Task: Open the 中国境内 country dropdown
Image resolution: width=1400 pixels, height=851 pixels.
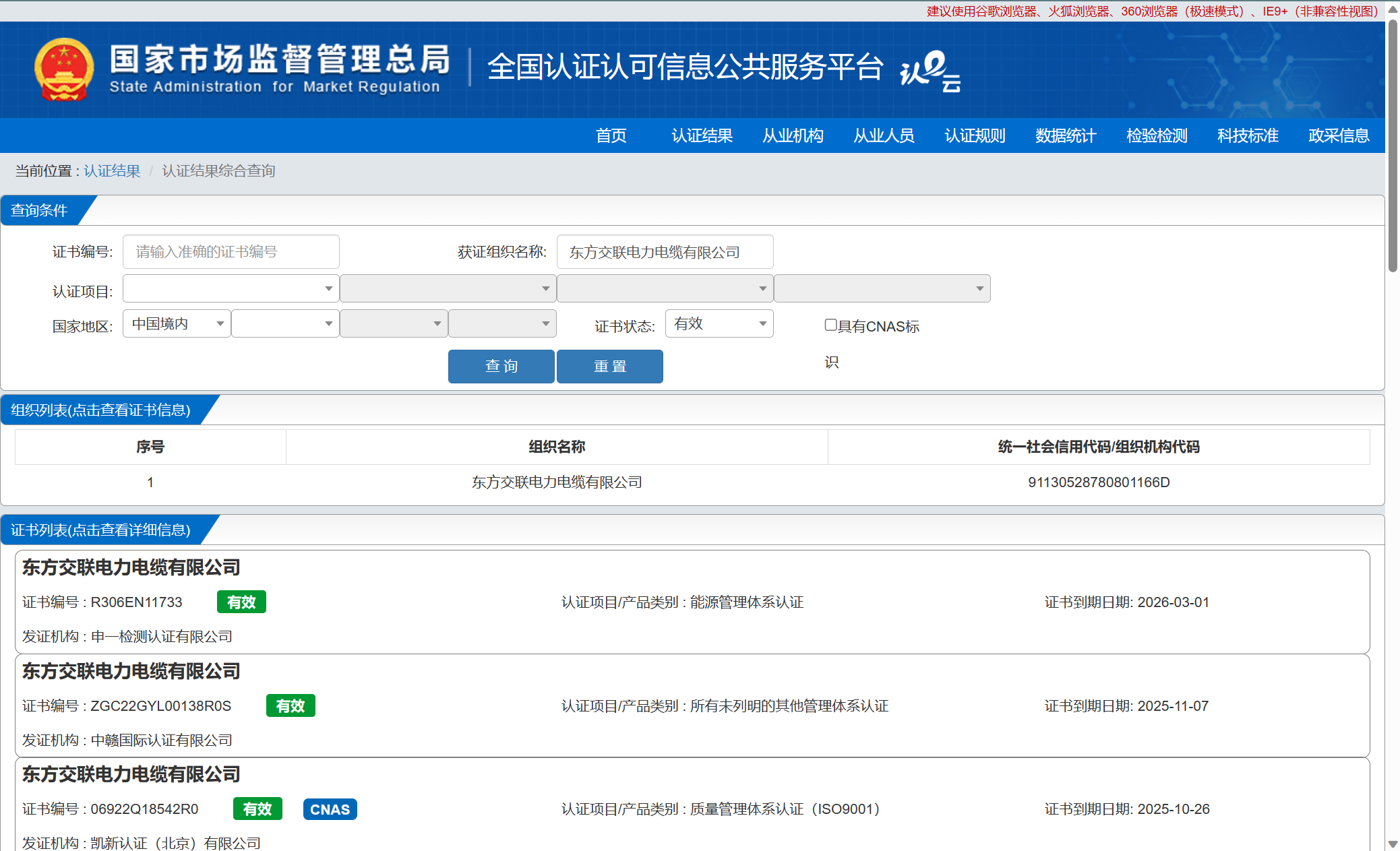Action: point(177,323)
